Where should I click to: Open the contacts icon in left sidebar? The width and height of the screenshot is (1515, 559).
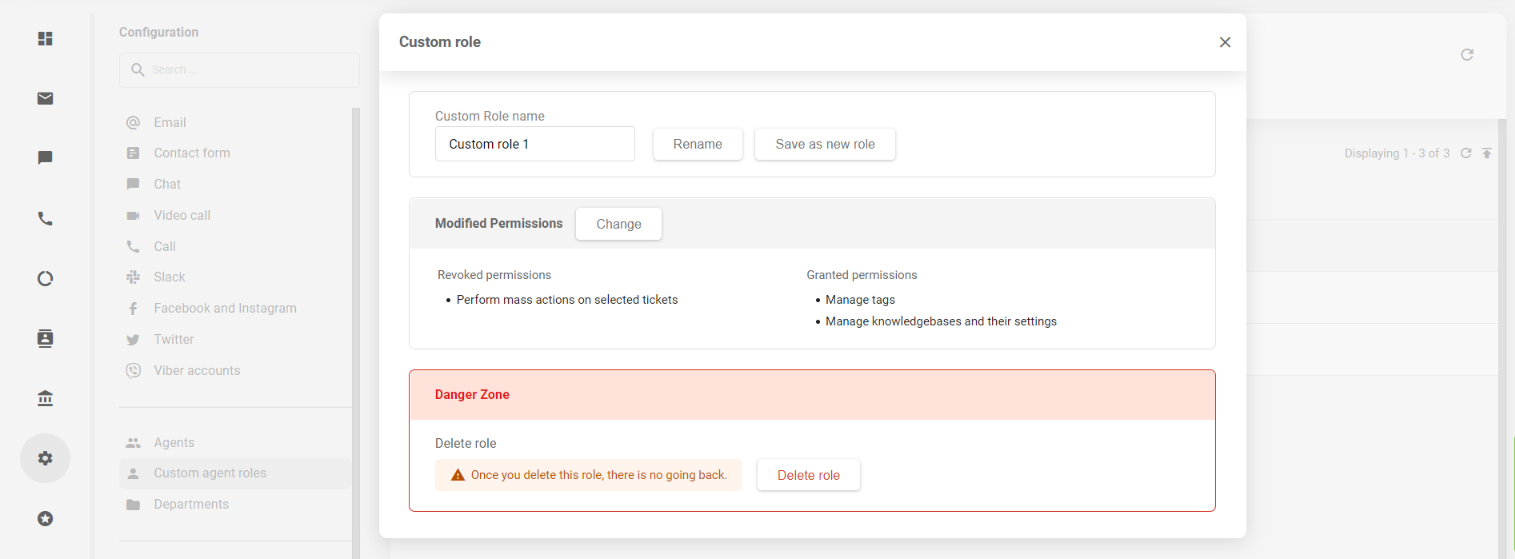[x=45, y=339]
